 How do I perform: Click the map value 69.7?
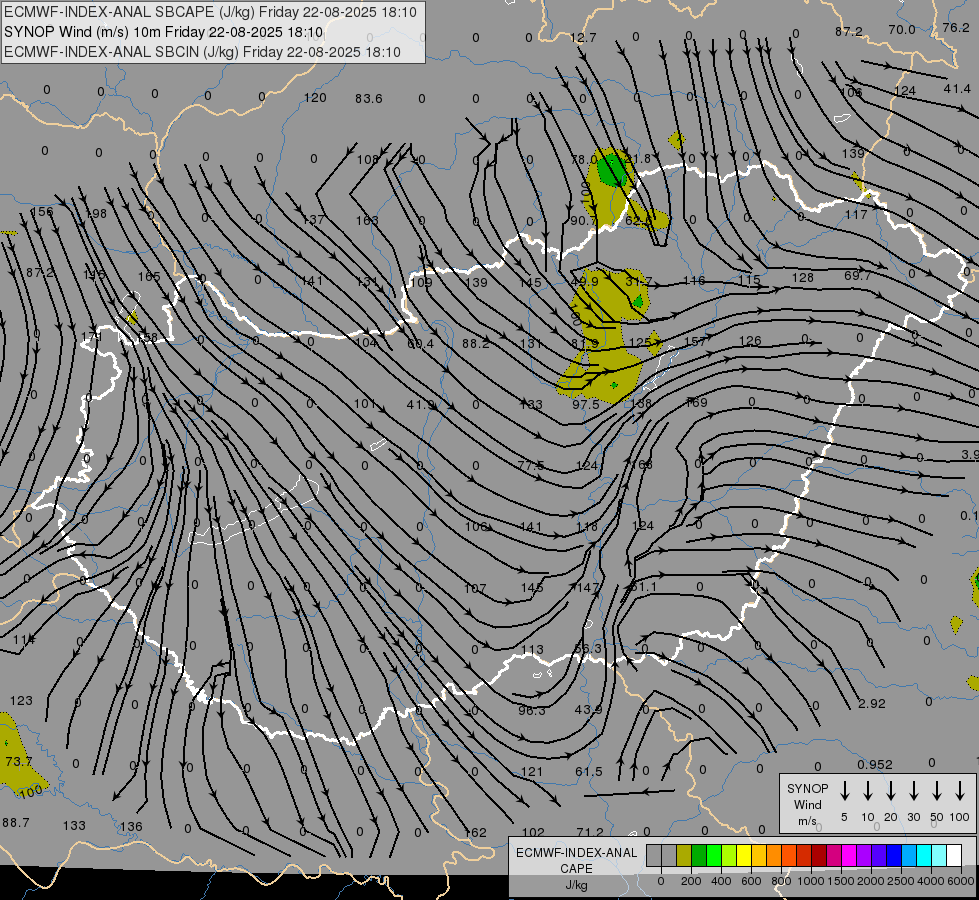click(x=858, y=275)
